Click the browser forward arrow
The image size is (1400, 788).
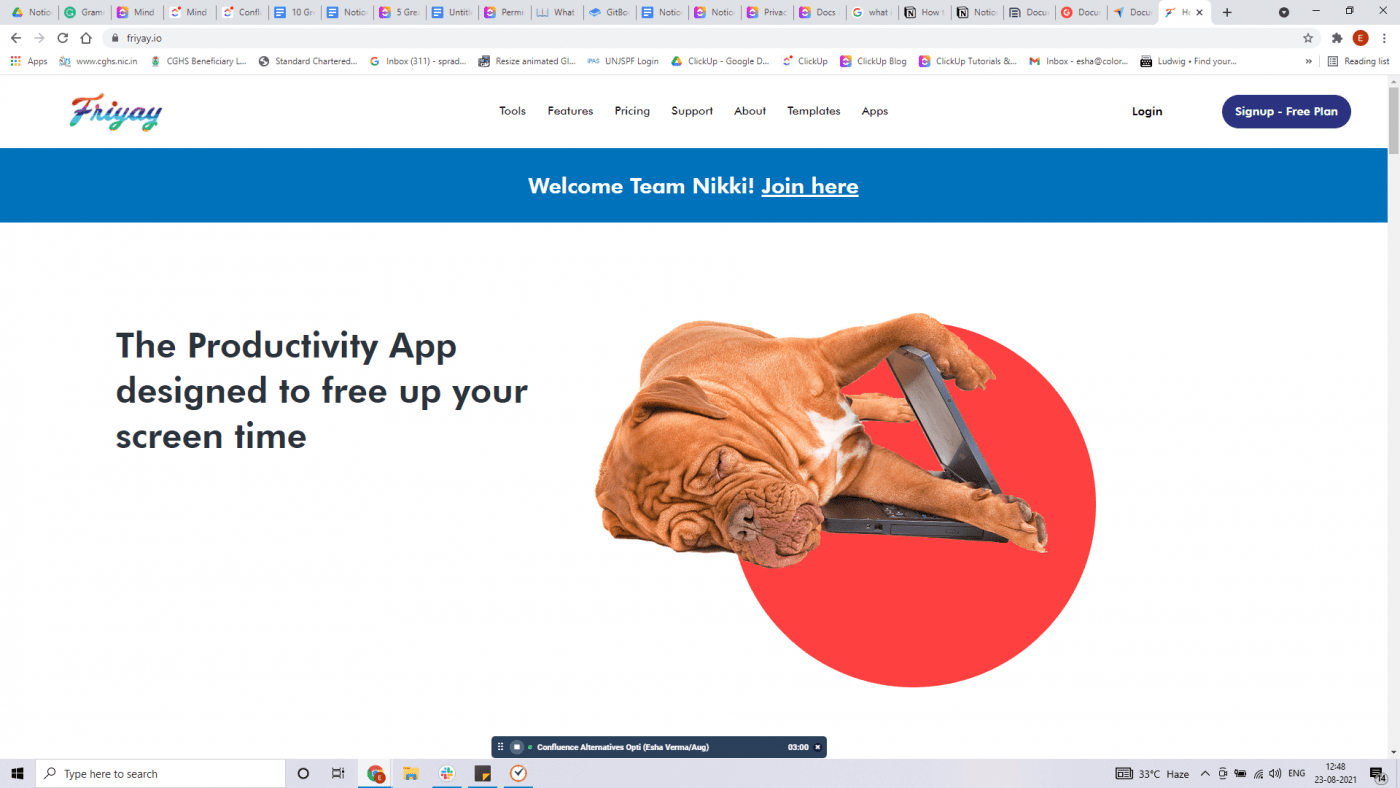click(x=39, y=38)
